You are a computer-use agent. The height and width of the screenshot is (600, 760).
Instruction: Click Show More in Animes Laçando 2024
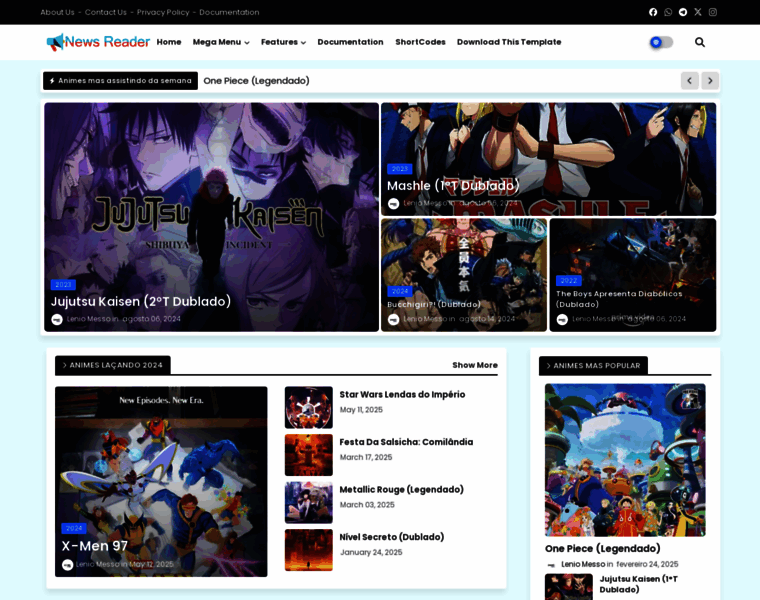(475, 365)
